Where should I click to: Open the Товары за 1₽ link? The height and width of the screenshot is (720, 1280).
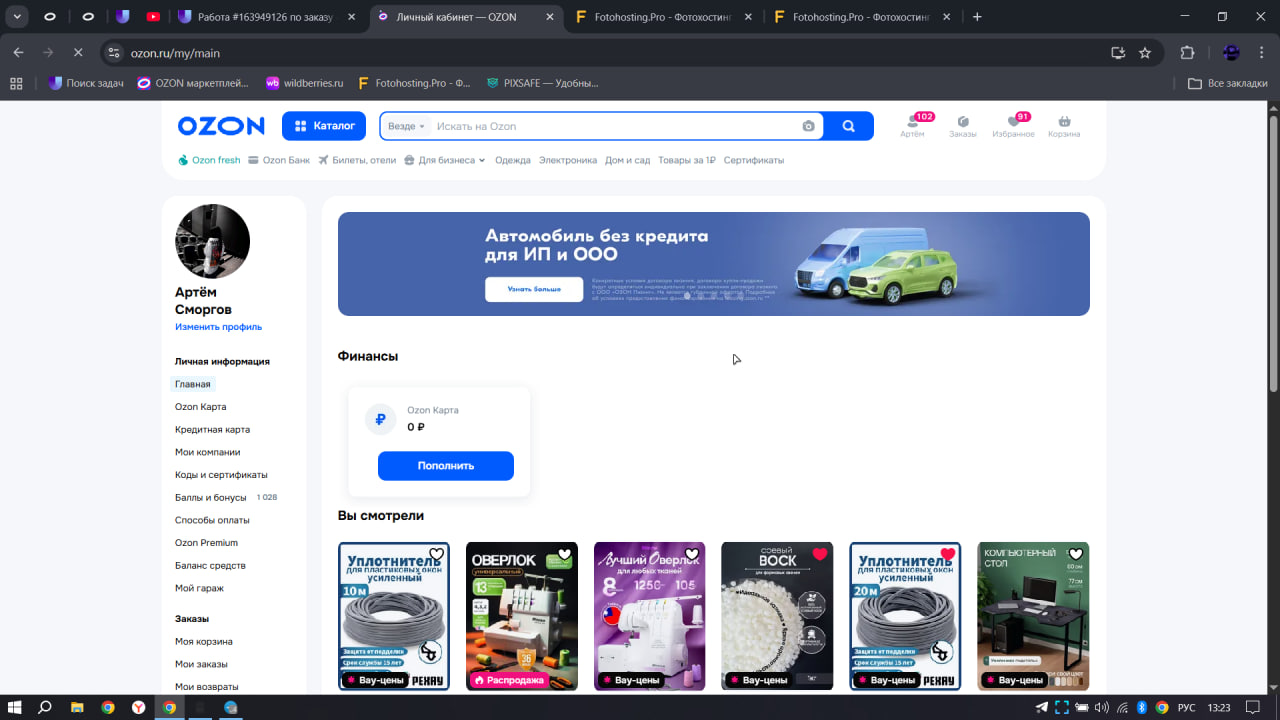click(x=687, y=160)
